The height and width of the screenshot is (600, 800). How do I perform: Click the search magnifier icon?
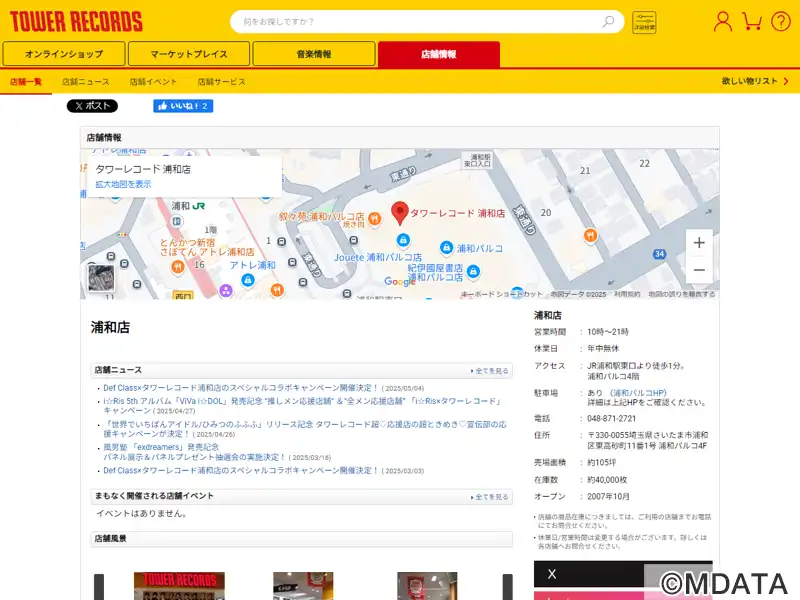point(608,21)
